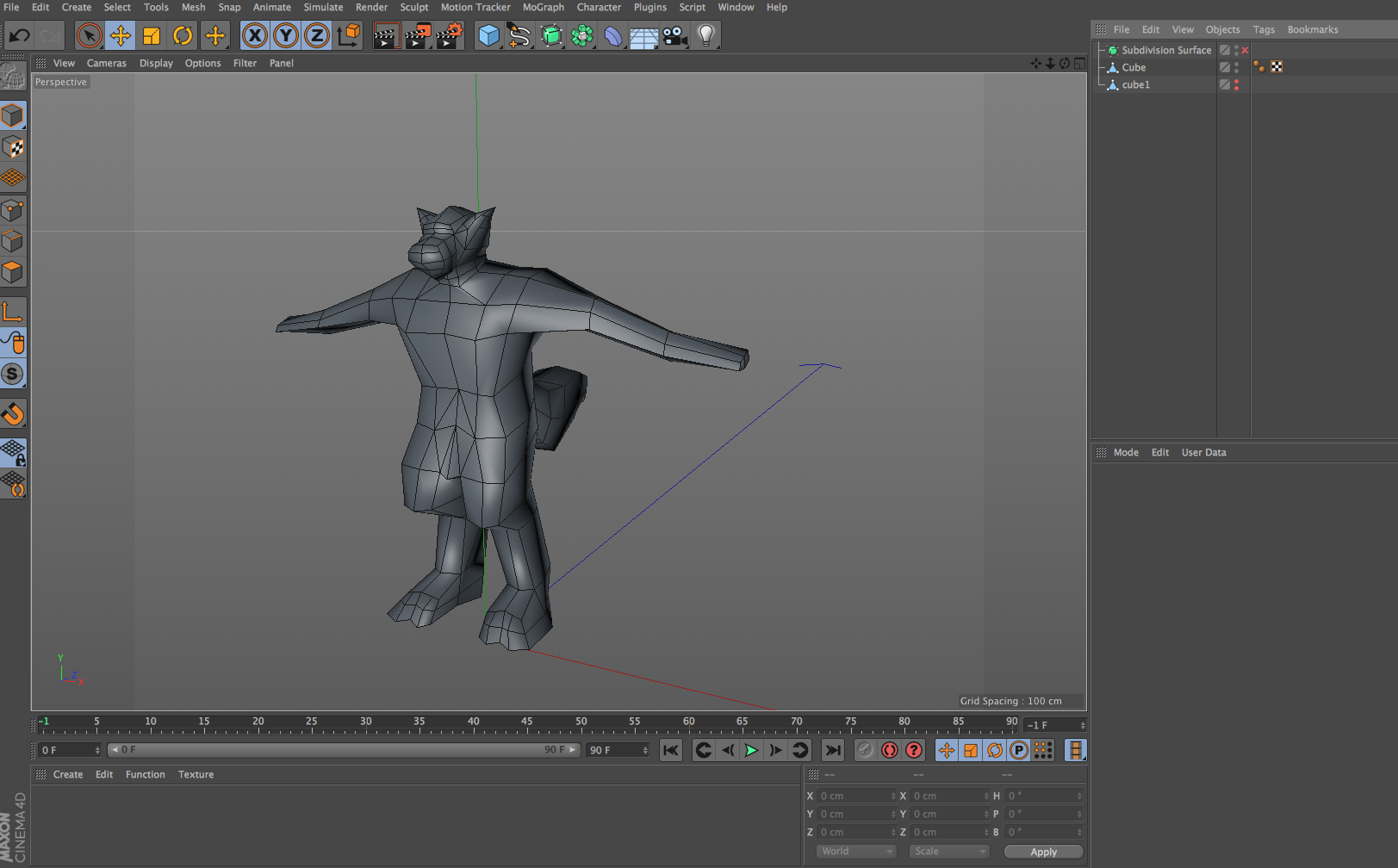The width and height of the screenshot is (1398, 868).
Task: Select the Cube object in Object Manager
Action: click(x=1134, y=67)
